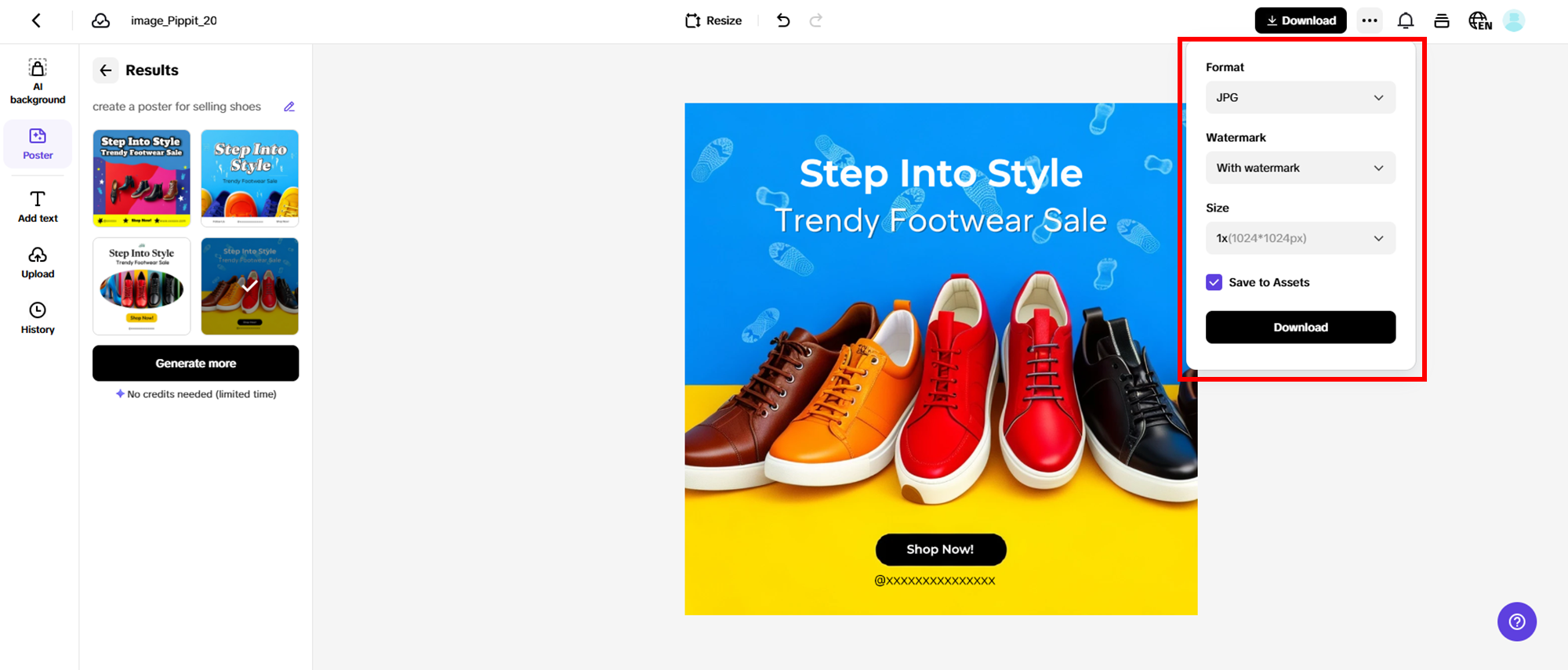
Task: Click the Generate more button
Action: point(196,364)
